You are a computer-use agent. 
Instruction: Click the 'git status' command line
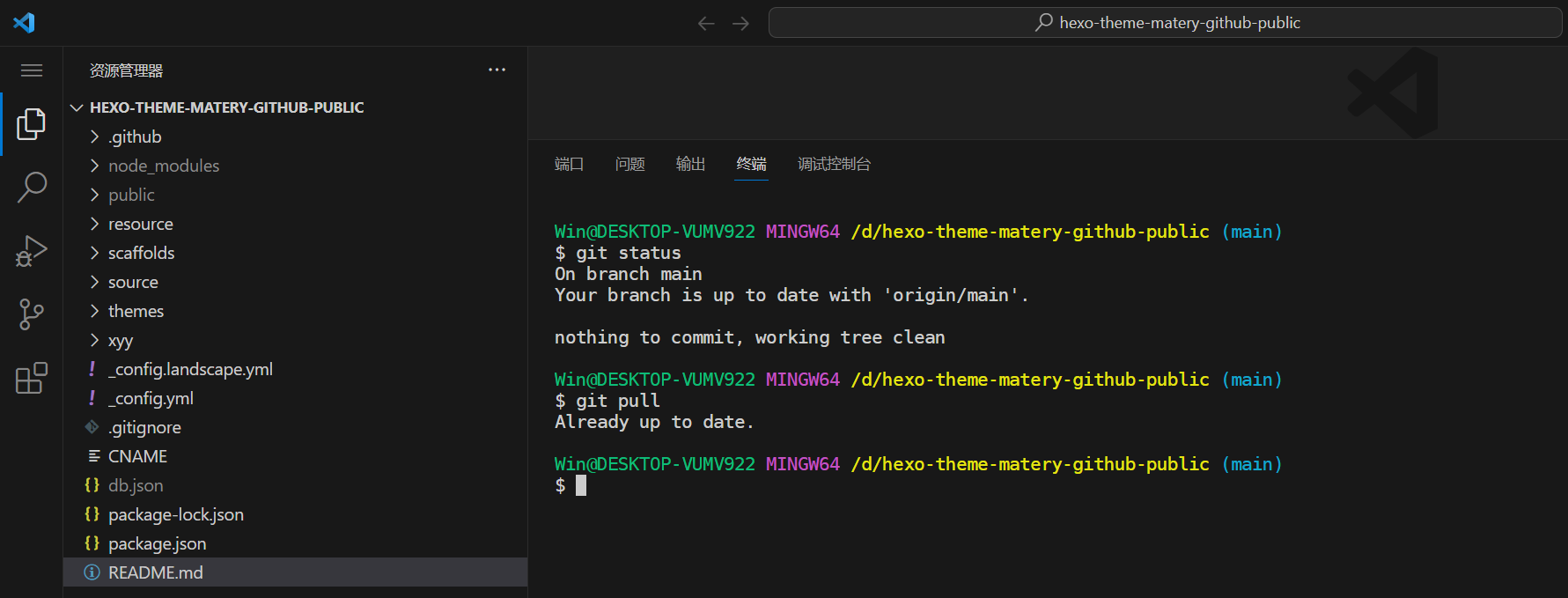pos(617,253)
